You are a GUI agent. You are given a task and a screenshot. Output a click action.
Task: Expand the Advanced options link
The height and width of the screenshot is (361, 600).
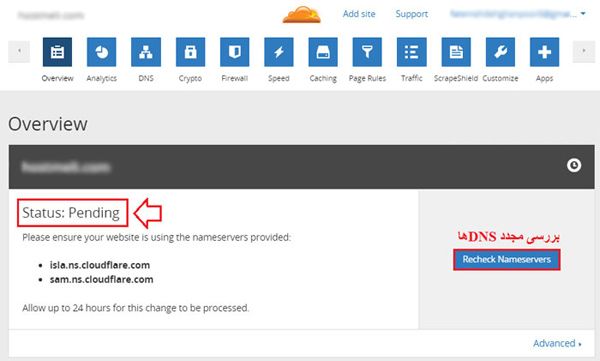[557, 343]
